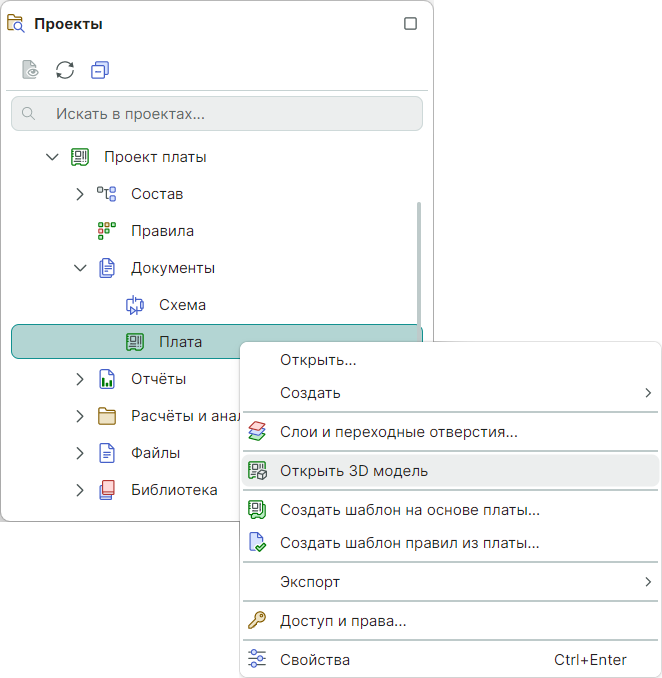Click the Создать шаблон правил icon
Screen dimensions: 662x678
pyautogui.click(x=258, y=544)
